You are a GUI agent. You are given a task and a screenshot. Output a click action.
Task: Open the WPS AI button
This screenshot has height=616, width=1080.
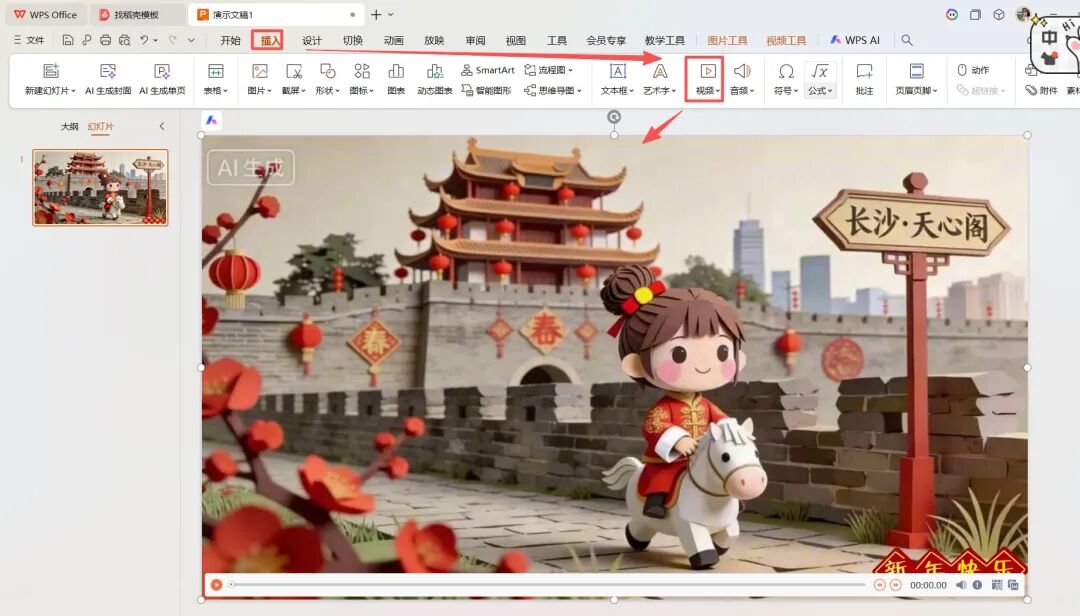[x=855, y=40]
